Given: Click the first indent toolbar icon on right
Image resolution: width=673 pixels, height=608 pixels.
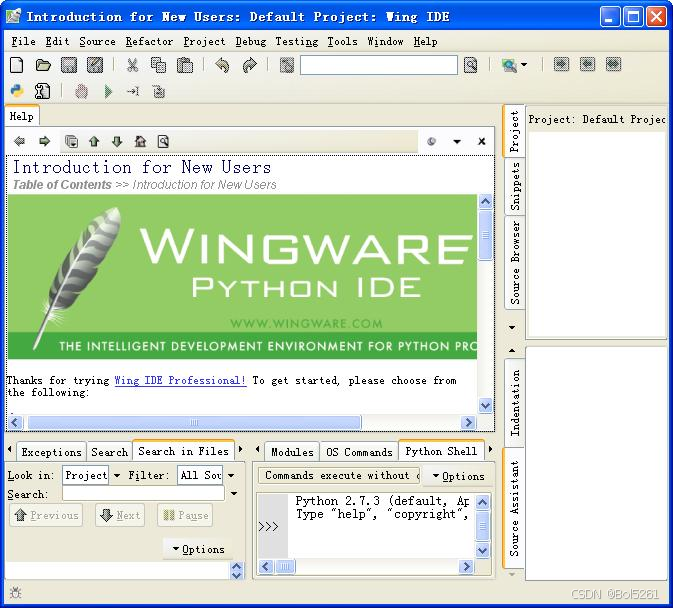Looking at the screenshot, I should (561, 64).
